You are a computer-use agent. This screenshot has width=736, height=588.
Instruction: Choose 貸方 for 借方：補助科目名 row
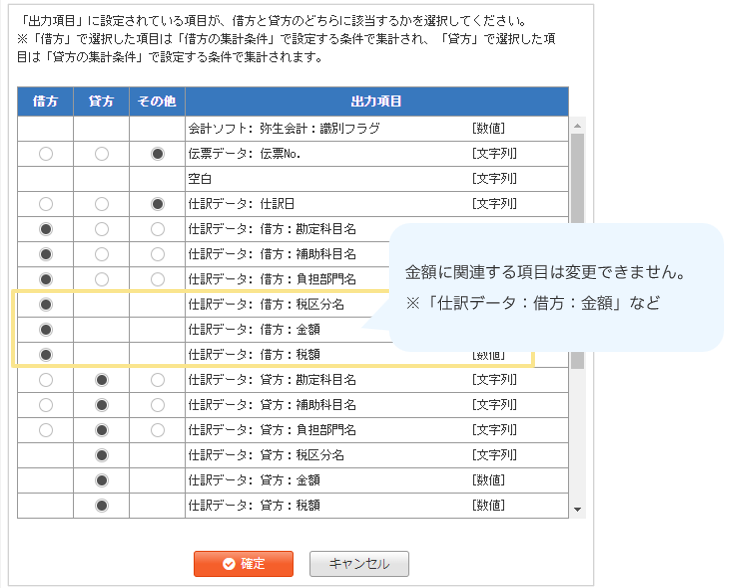101,254
